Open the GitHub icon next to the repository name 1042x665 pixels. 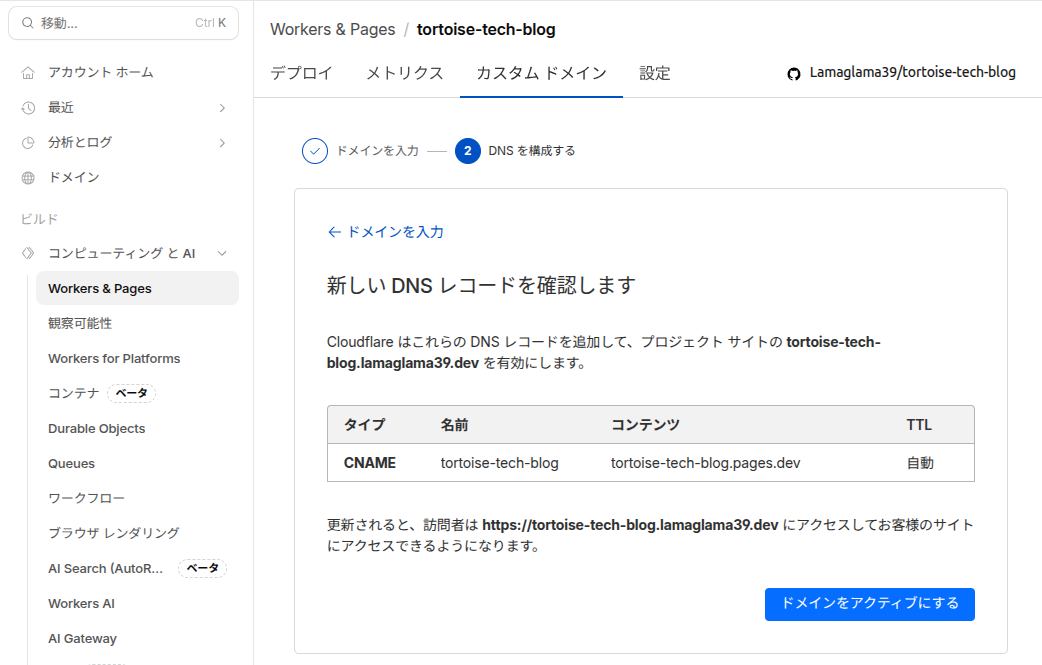pos(793,72)
